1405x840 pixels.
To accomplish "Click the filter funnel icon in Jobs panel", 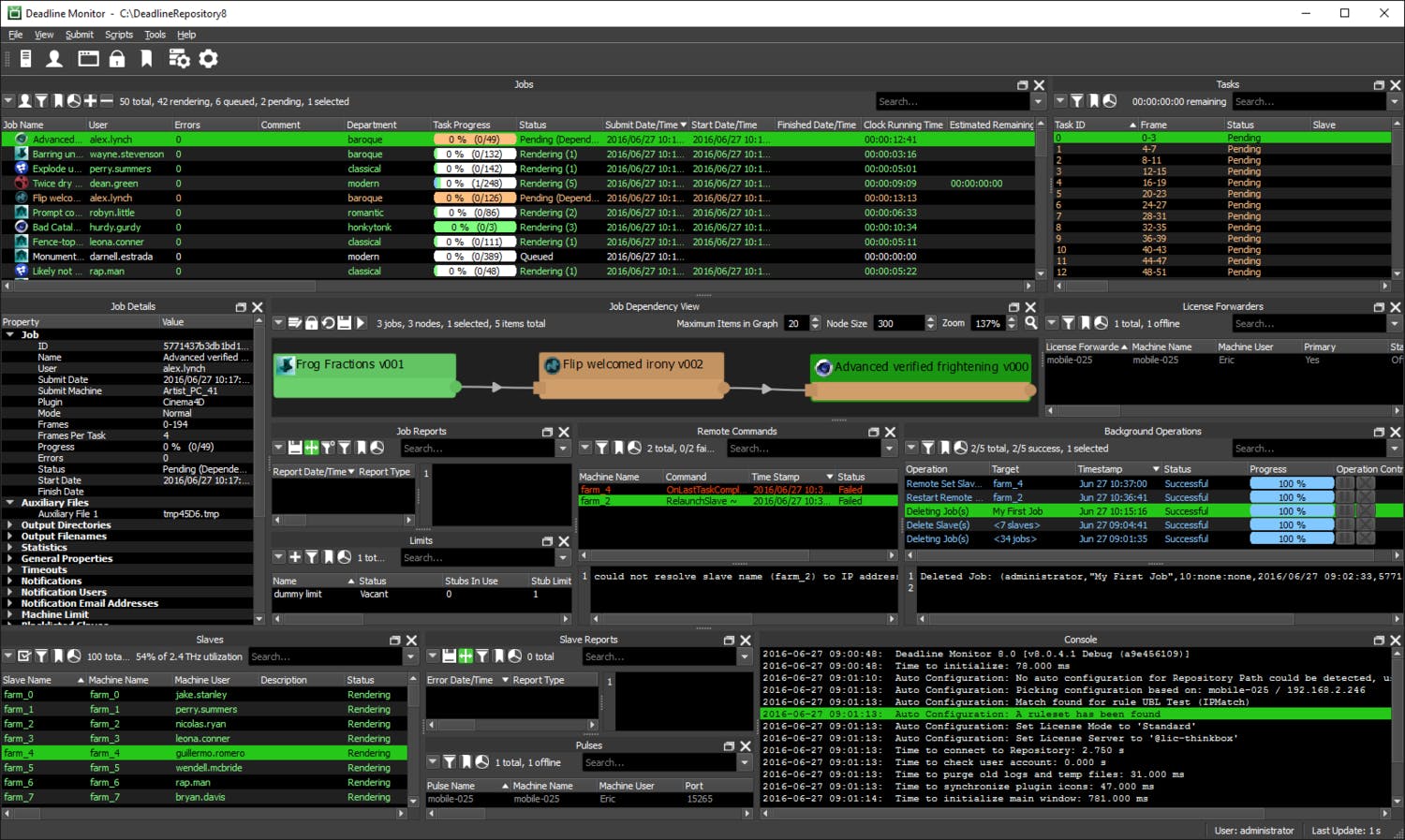I will tap(41, 101).
